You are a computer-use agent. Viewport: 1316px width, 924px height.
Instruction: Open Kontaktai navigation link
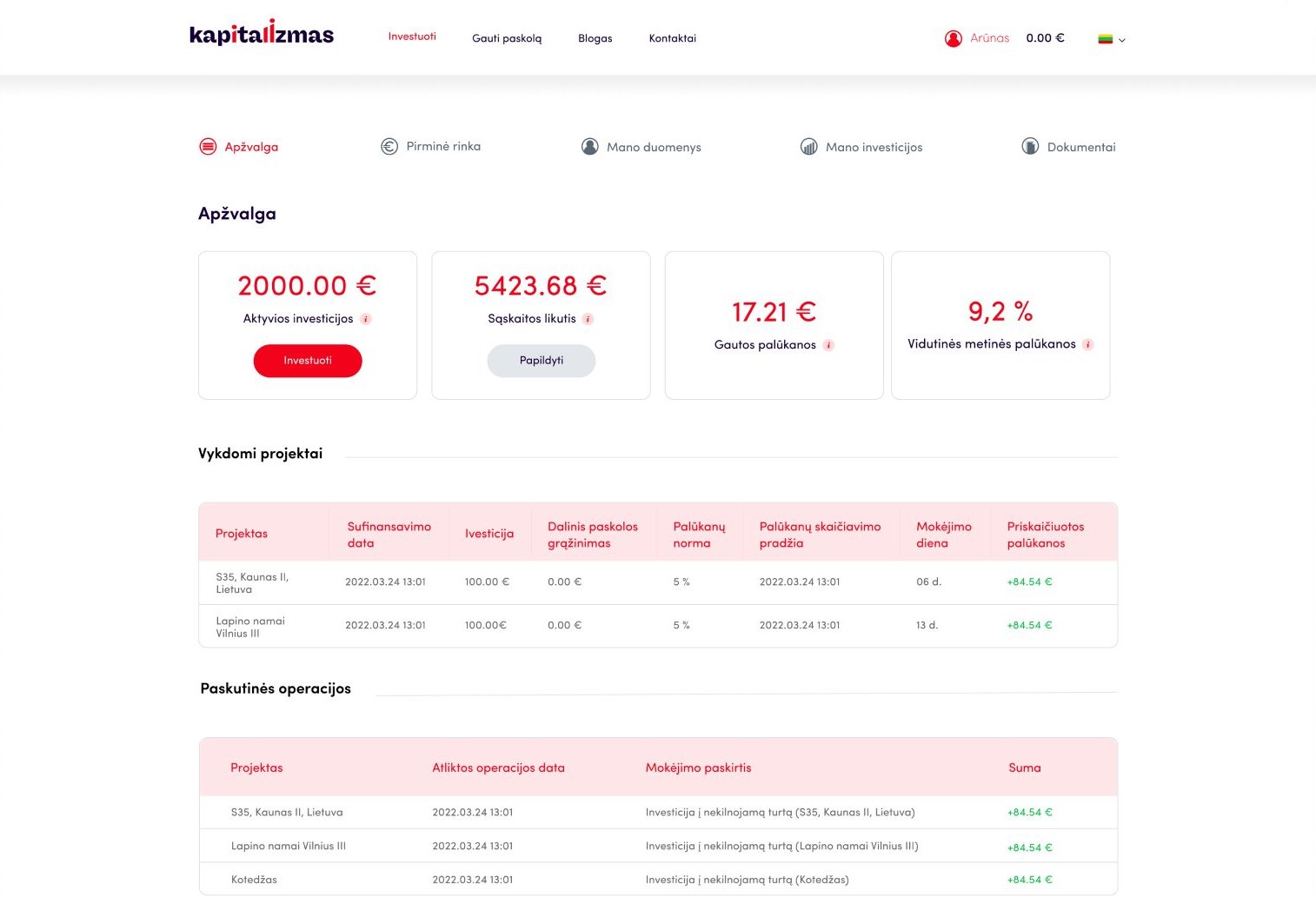click(673, 38)
